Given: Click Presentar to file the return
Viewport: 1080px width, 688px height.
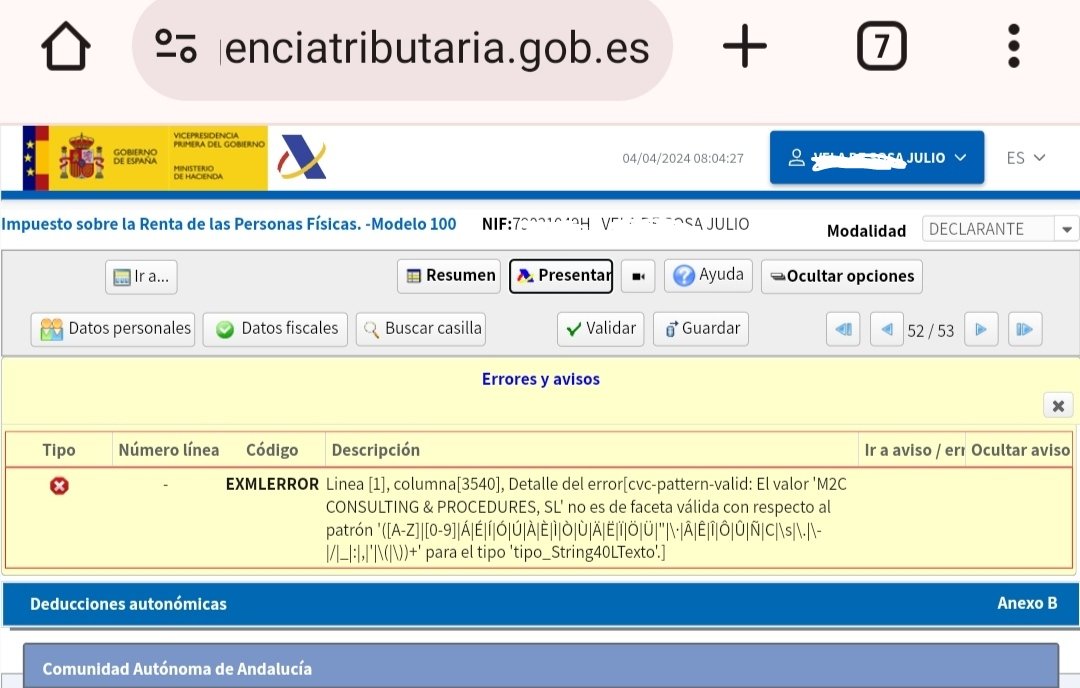Looking at the screenshot, I should tap(561, 275).
